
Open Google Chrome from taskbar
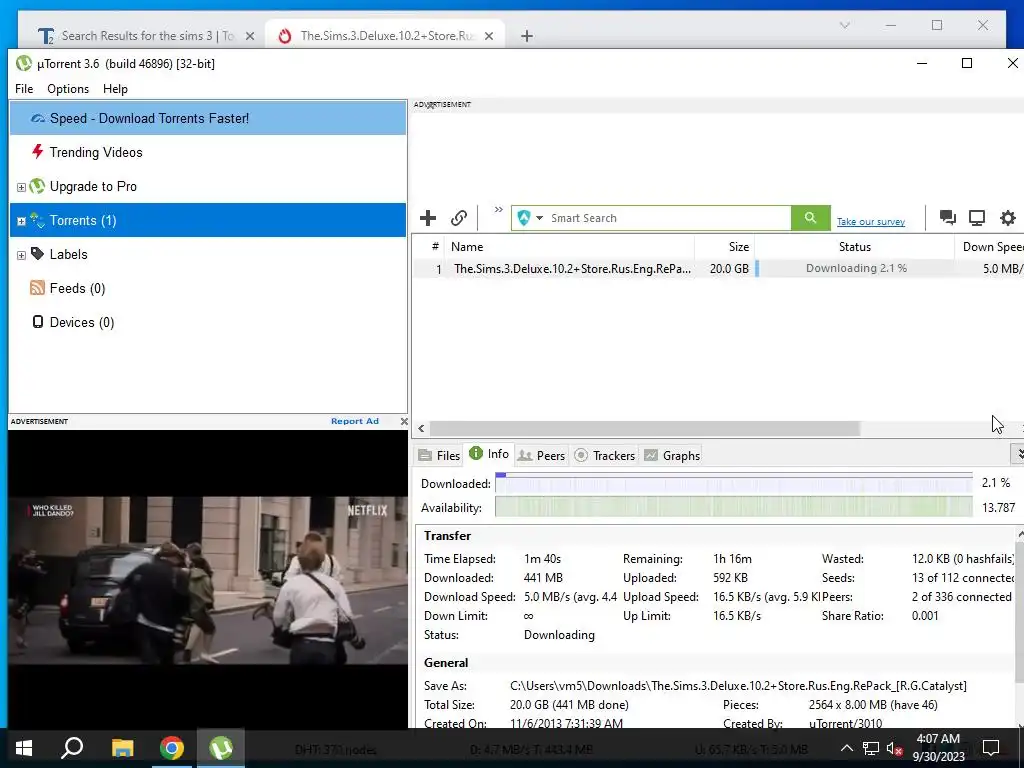click(172, 748)
